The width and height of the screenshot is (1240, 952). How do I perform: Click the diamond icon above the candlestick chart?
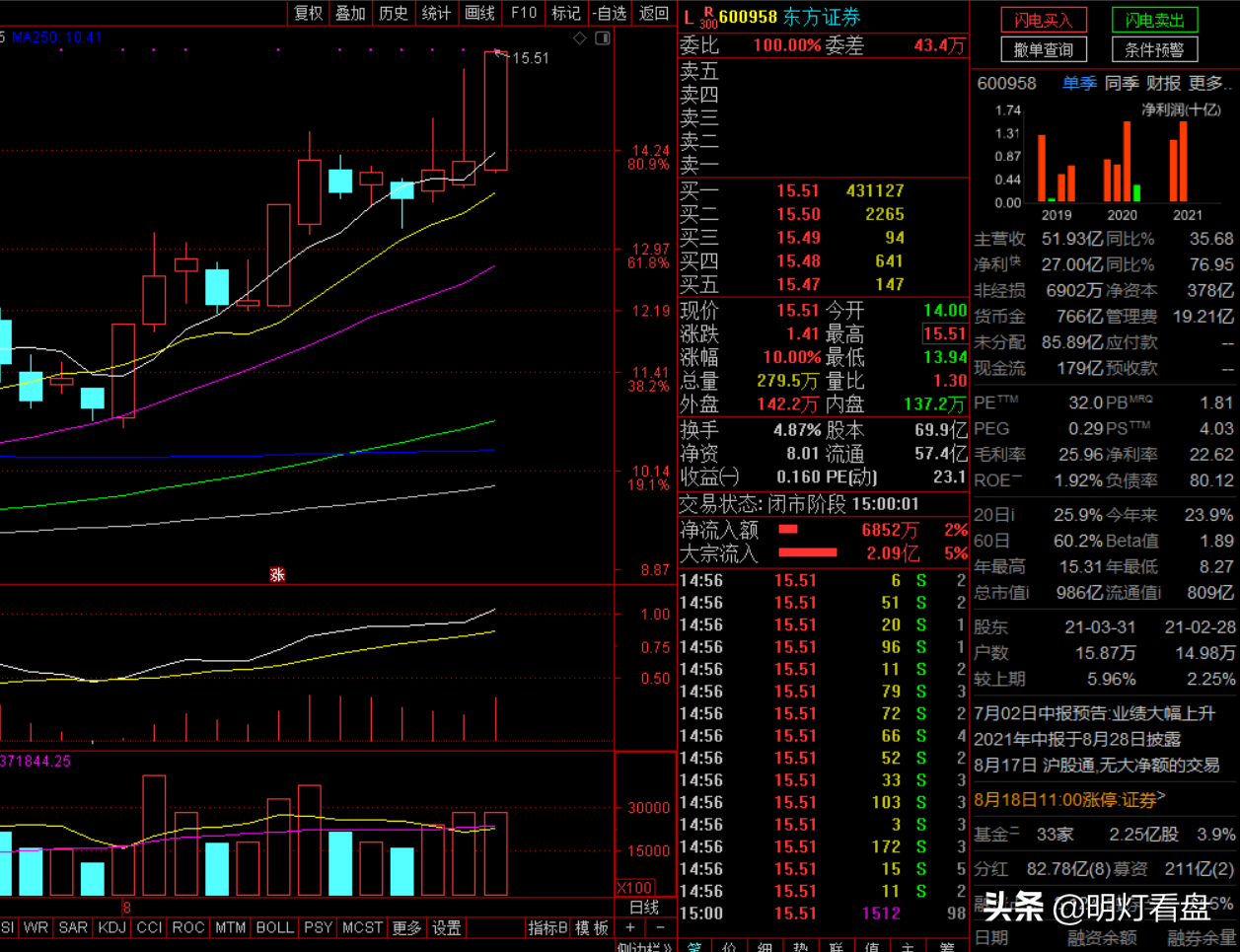580,38
